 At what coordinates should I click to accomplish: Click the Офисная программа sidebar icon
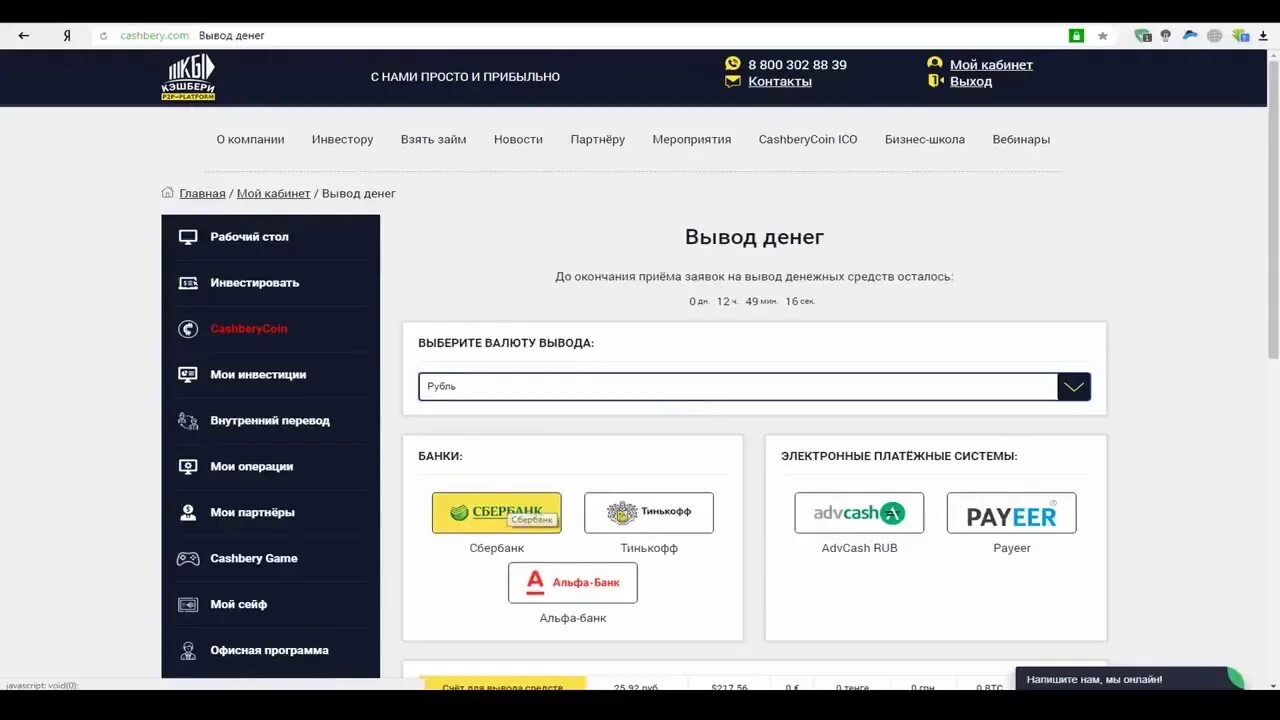coord(188,651)
